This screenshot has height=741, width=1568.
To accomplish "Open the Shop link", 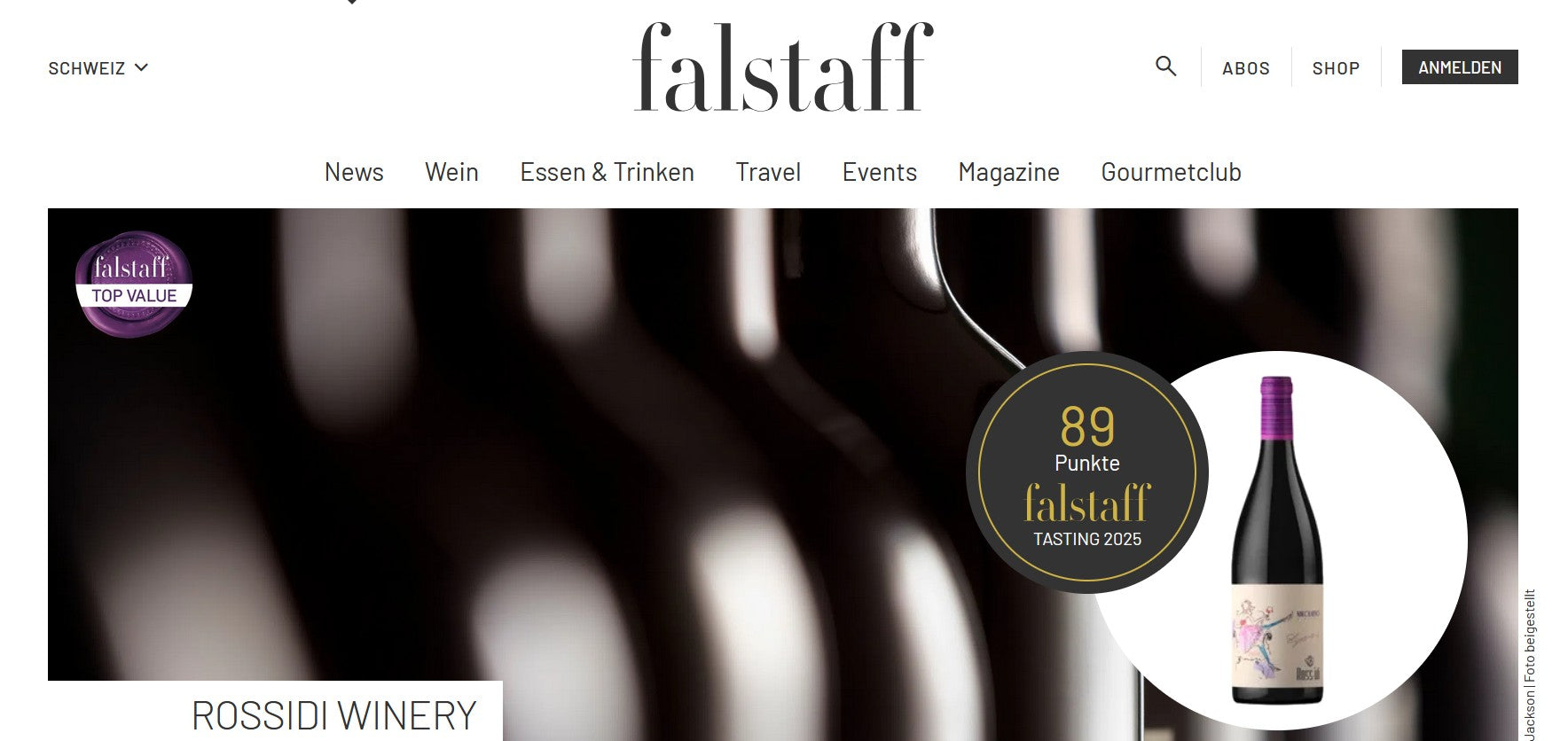I will (x=1336, y=68).
